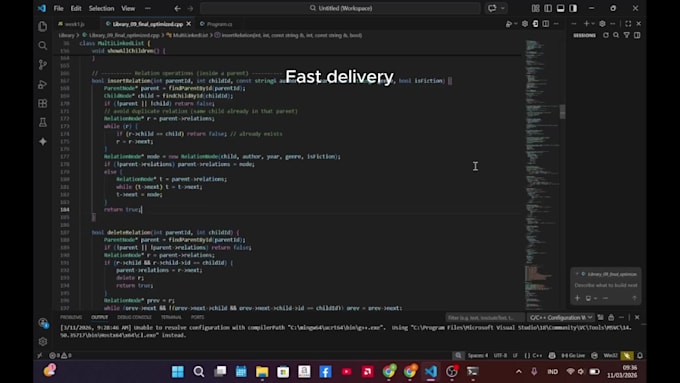Send the chat message arrow
The height and width of the screenshot is (383, 680).
coord(634,298)
